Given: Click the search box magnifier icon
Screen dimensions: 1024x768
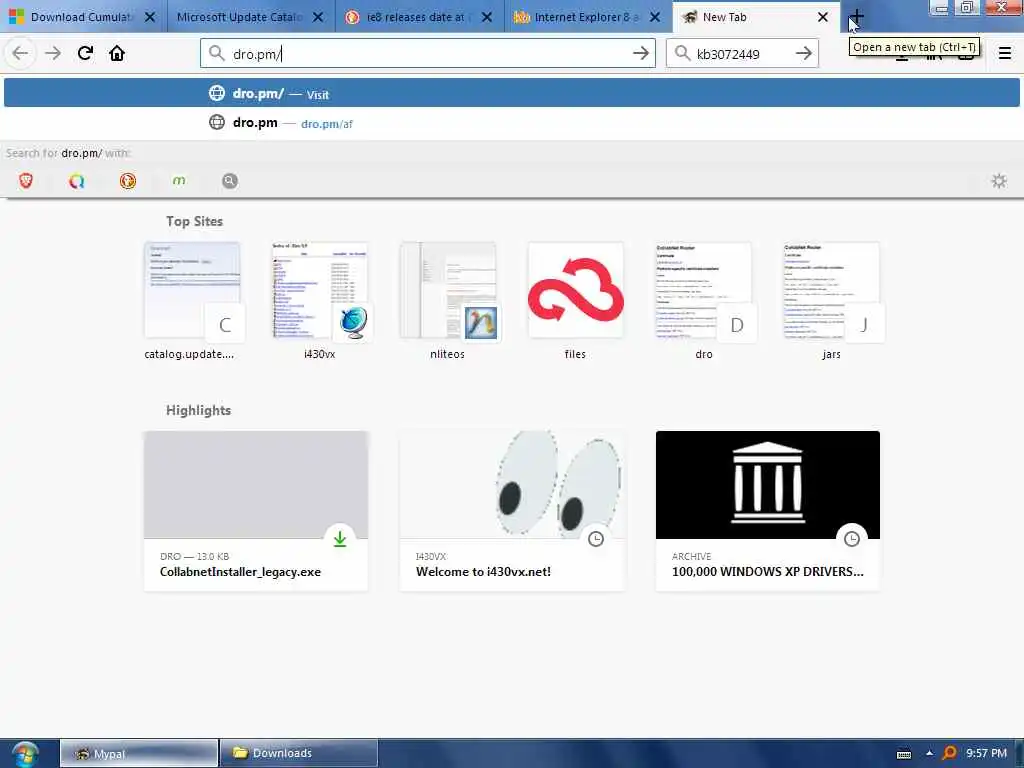Looking at the screenshot, I should click(682, 54).
